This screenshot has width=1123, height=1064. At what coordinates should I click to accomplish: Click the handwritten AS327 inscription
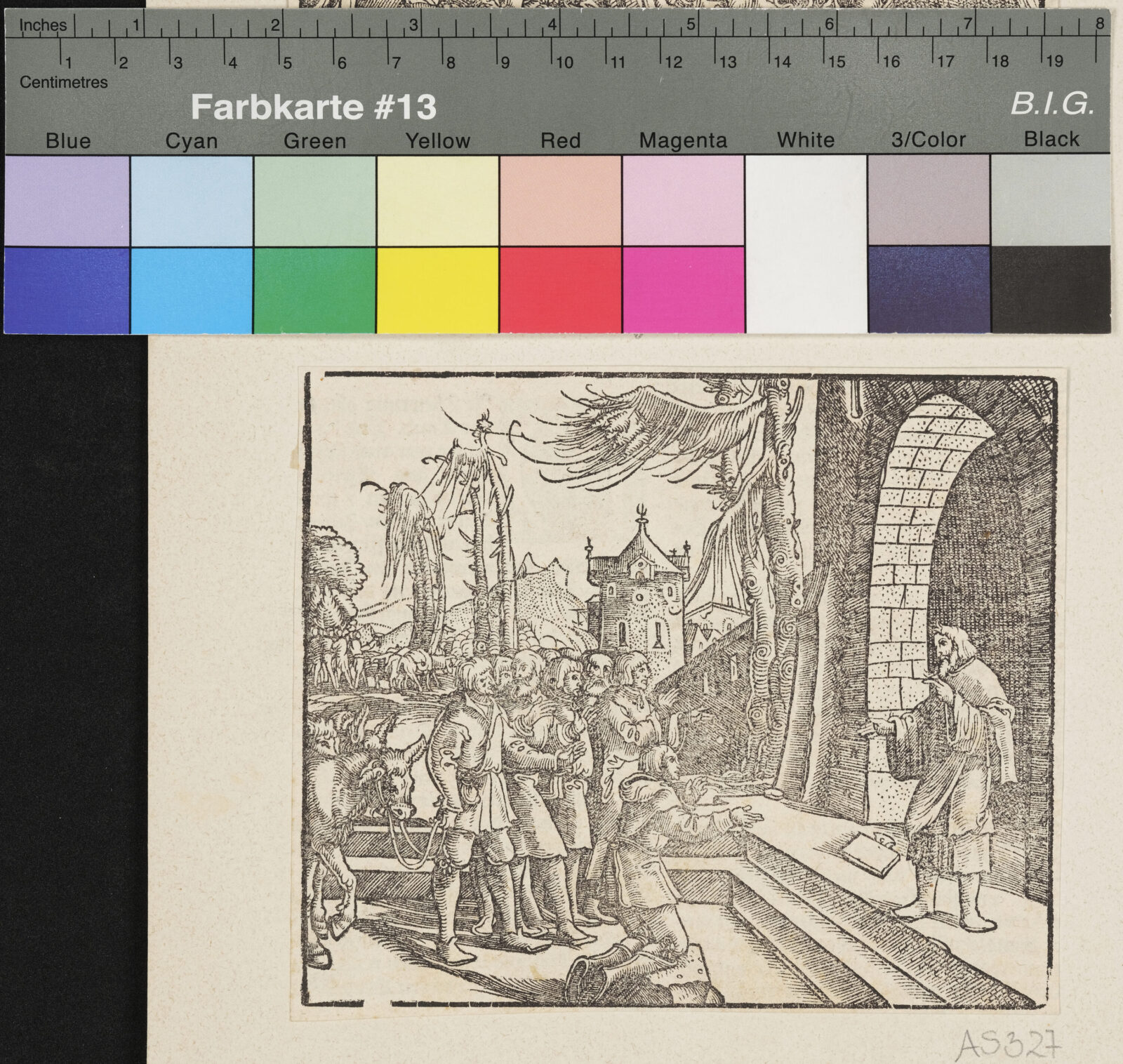(1008, 1043)
